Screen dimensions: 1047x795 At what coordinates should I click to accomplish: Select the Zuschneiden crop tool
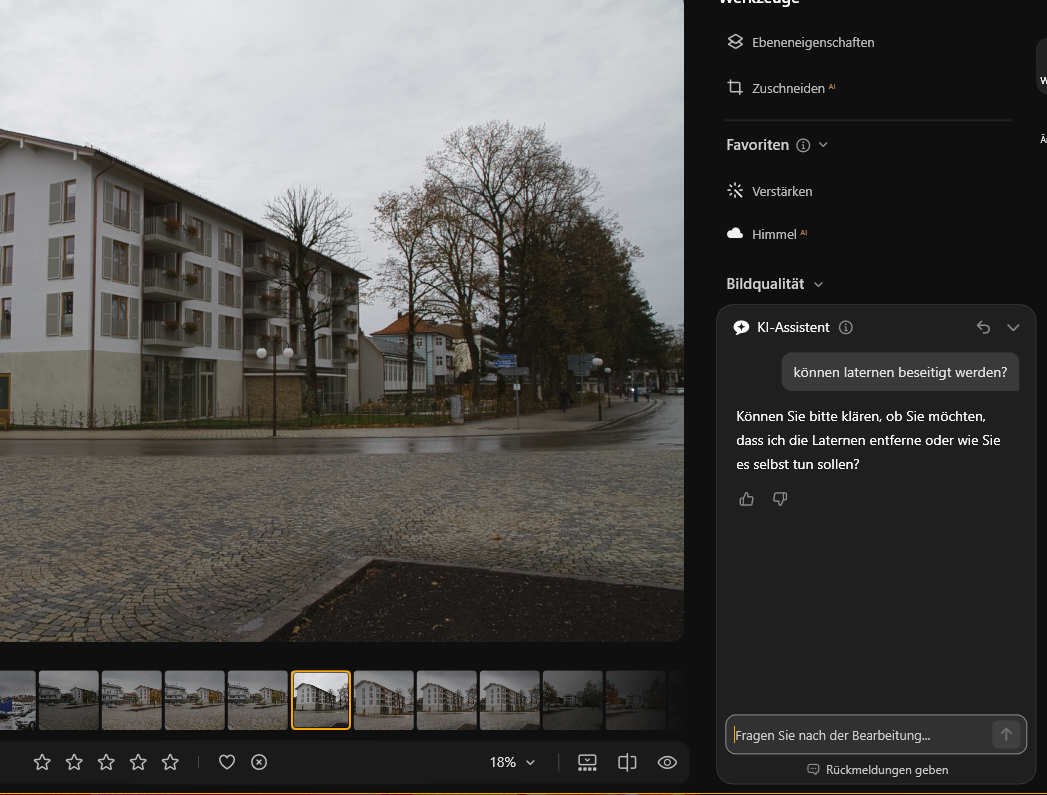[781, 88]
